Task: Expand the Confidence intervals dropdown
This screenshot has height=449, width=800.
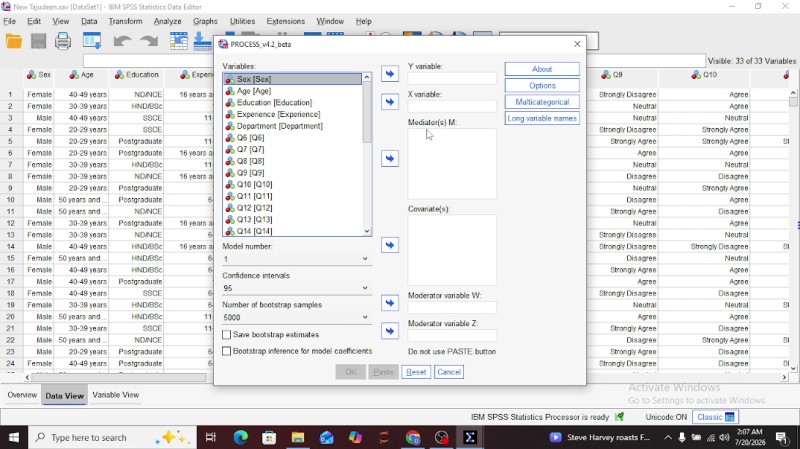Action: [365, 288]
